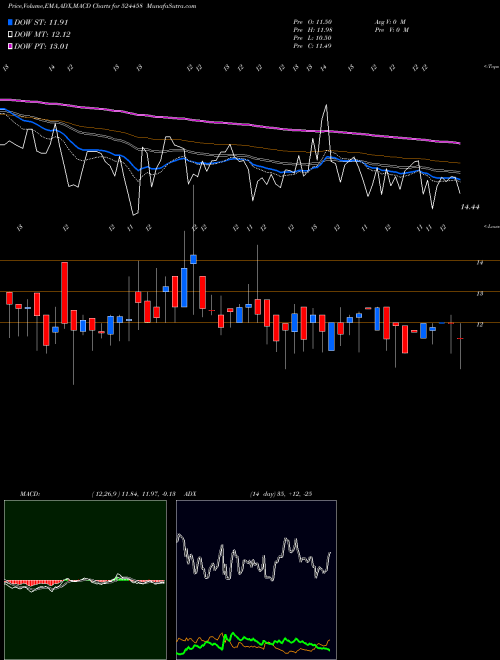This screenshot has height=660, width=500.
Task: Open the green MACD indicator chart
Action: (x=85, y=580)
